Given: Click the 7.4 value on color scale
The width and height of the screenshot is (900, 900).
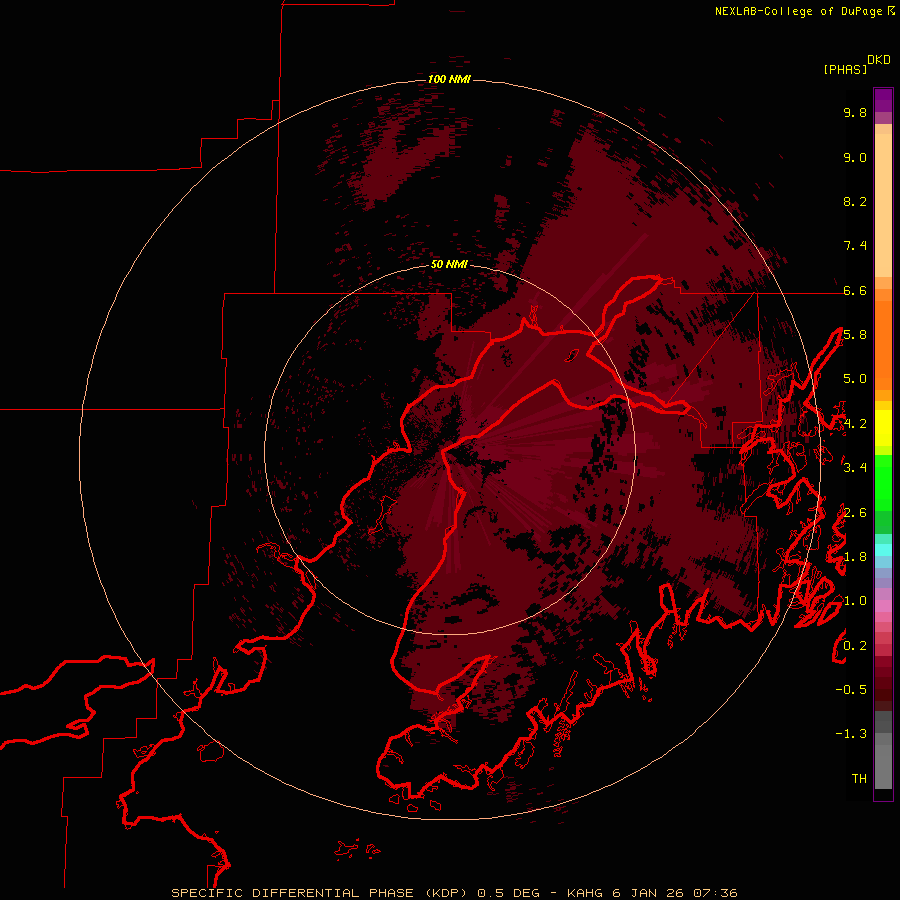Looking at the screenshot, I should (x=855, y=246).
